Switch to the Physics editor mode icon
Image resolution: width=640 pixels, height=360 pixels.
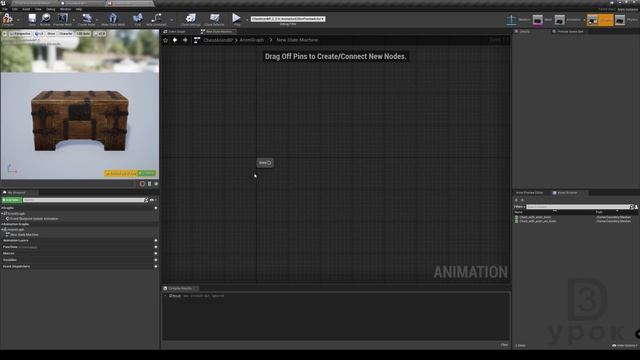coord(620,20)
